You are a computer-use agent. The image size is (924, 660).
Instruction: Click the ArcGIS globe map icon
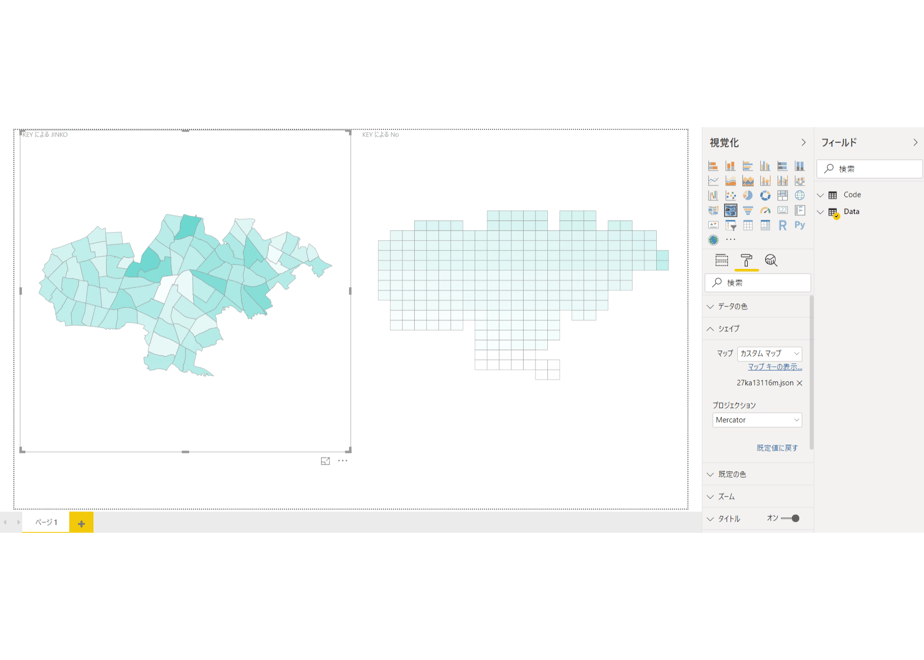[713, 240]
